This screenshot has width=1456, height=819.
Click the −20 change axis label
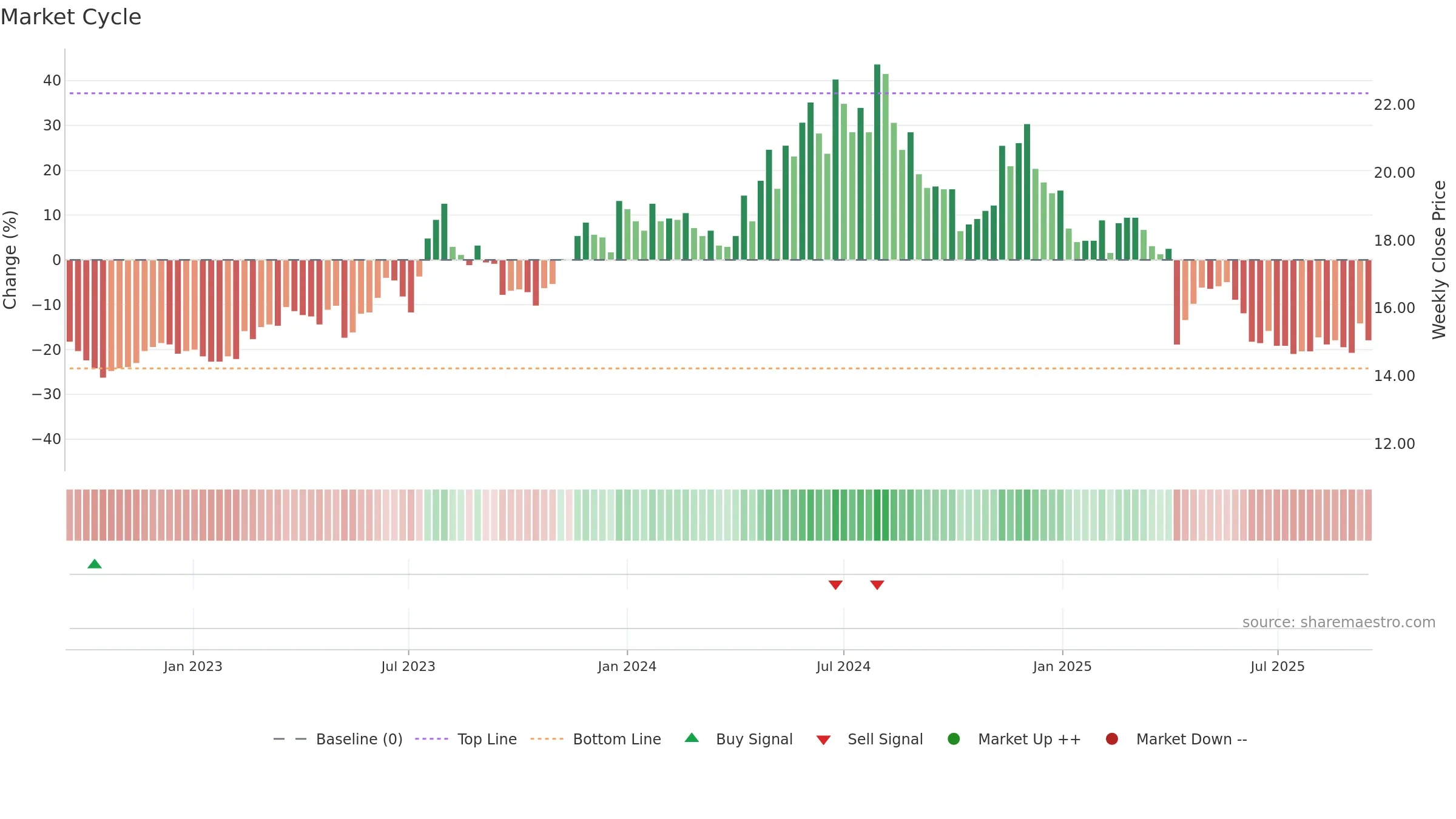(x=47, y=349)
